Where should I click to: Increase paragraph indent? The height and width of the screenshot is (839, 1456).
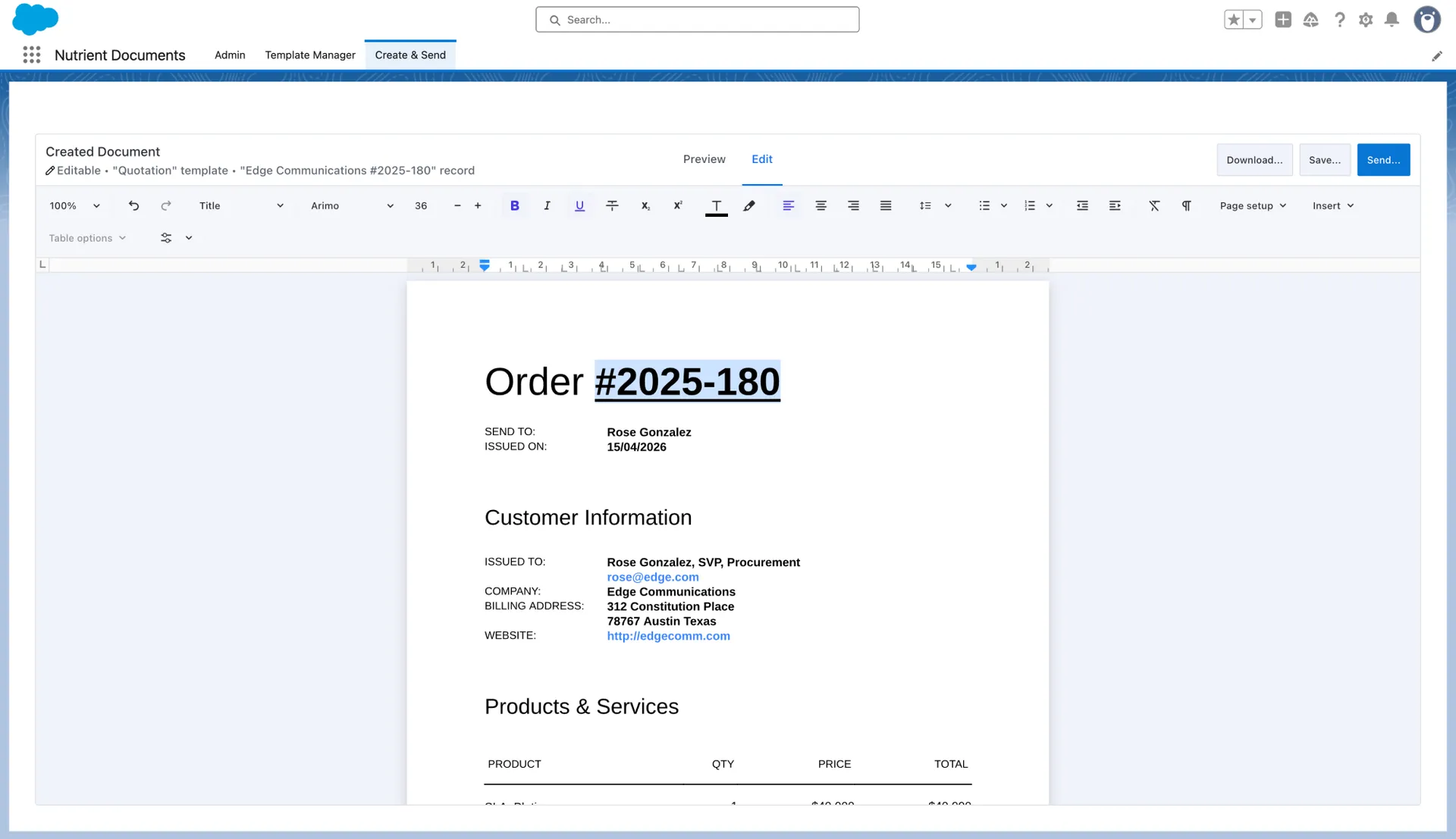click(1115, 205)
